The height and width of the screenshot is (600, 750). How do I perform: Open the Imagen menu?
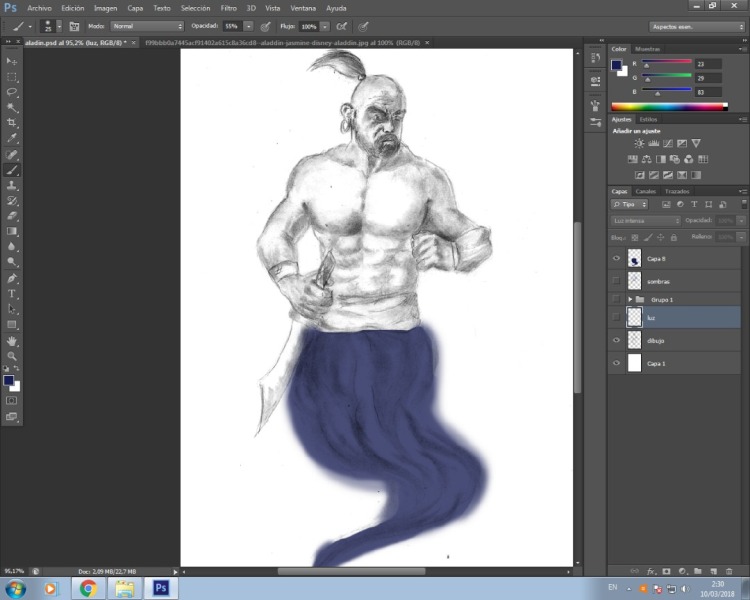(x=105, y=8)
